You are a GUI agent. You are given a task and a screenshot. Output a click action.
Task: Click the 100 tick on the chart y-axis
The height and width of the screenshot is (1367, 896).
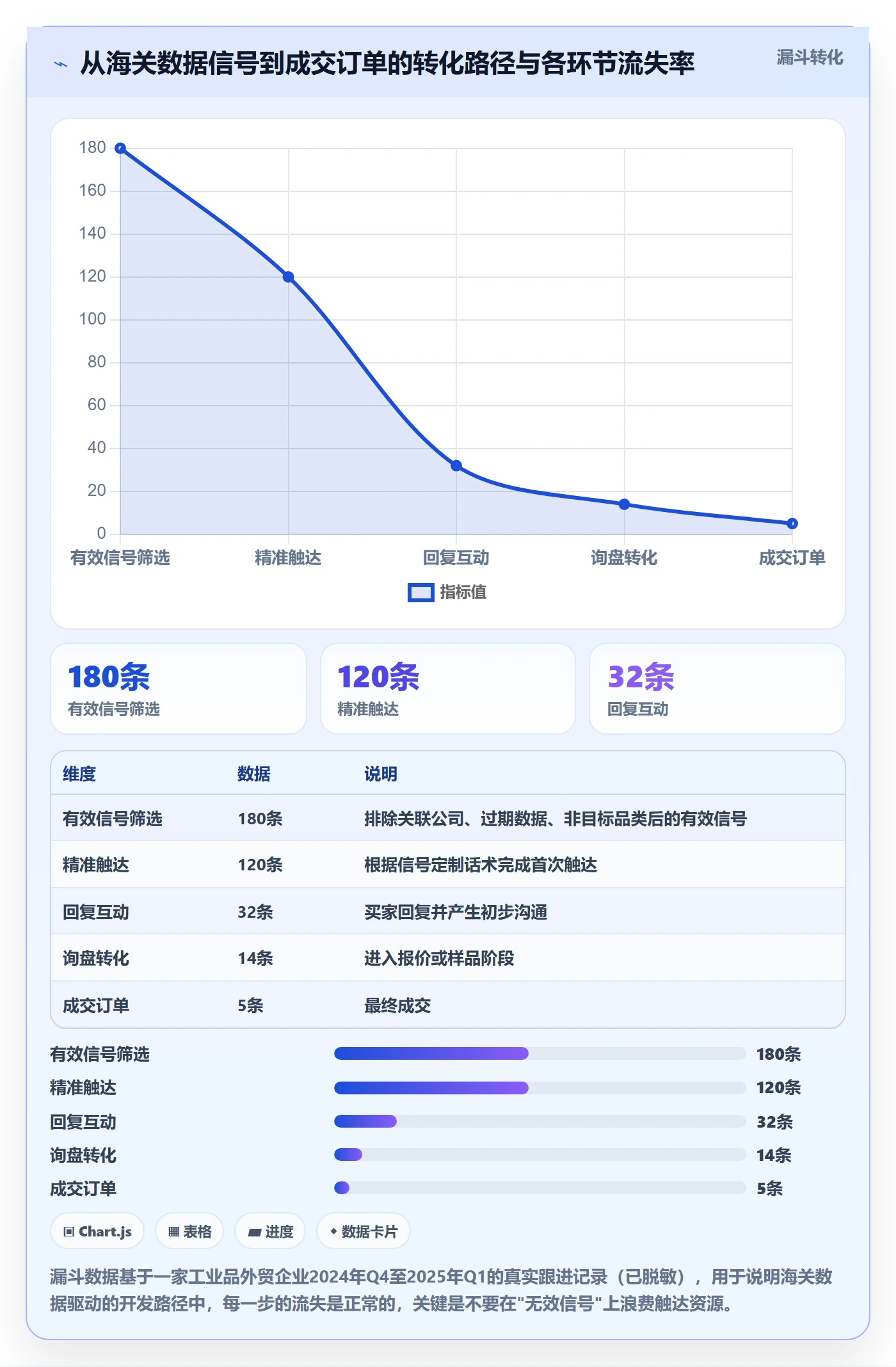pyautogui.click(x=92, y=319)
